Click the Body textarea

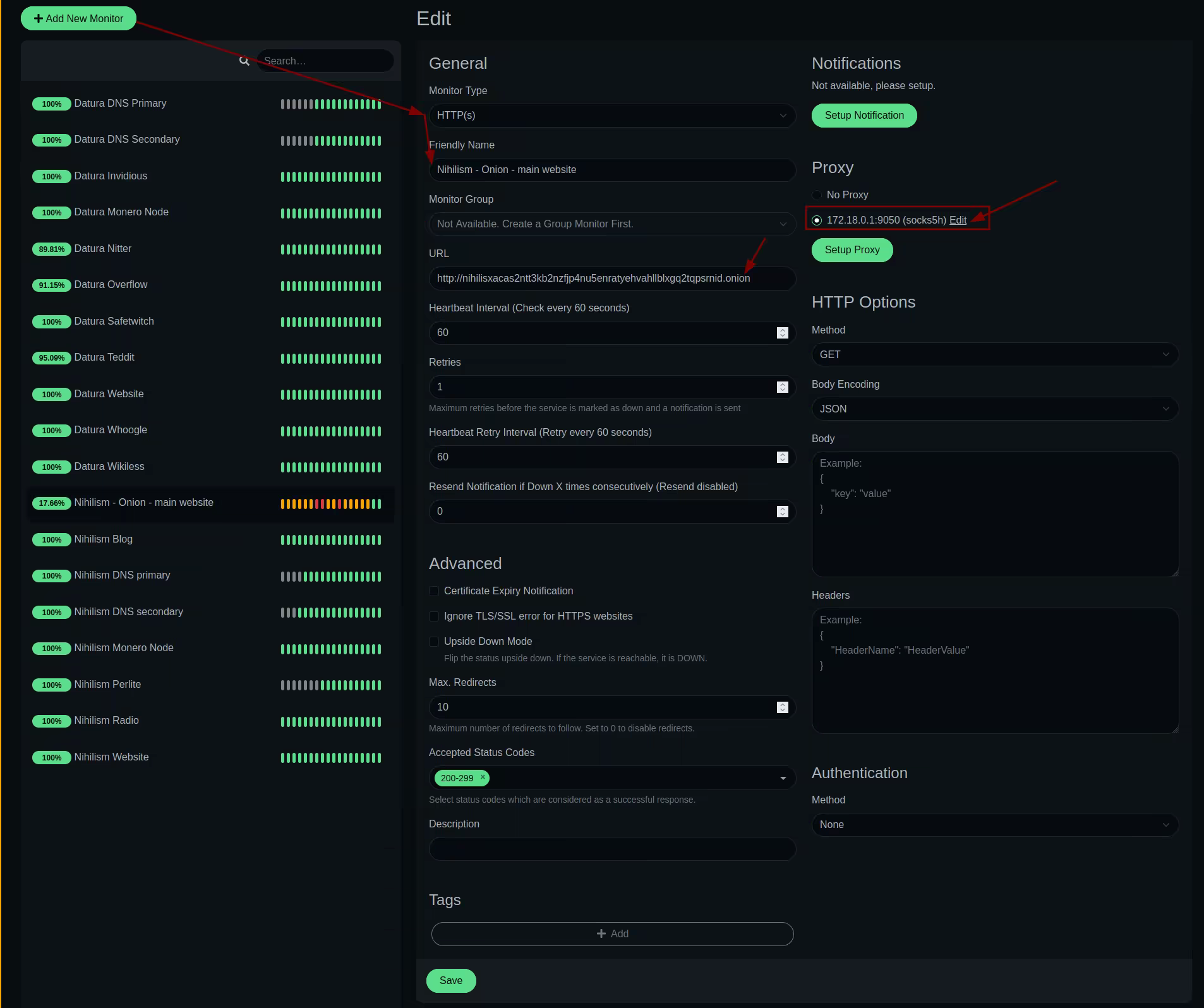pyautogui.click(x=995, y=514)
